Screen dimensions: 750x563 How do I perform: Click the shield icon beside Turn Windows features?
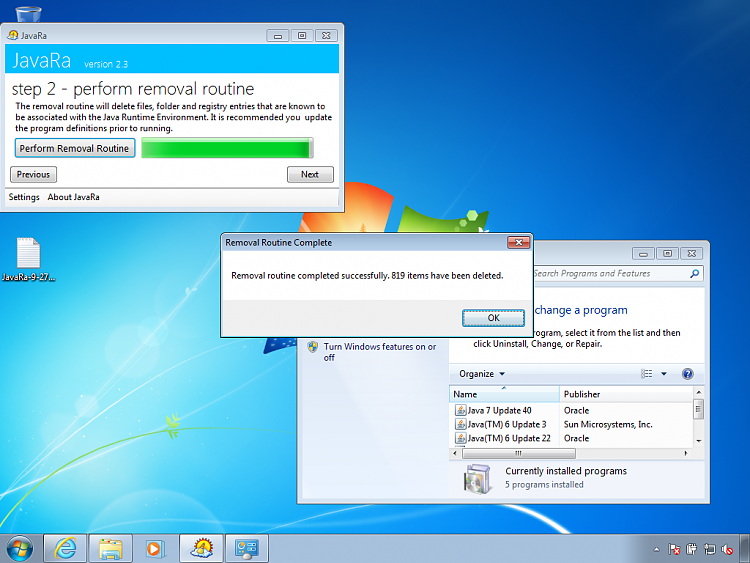pos(313,347)
